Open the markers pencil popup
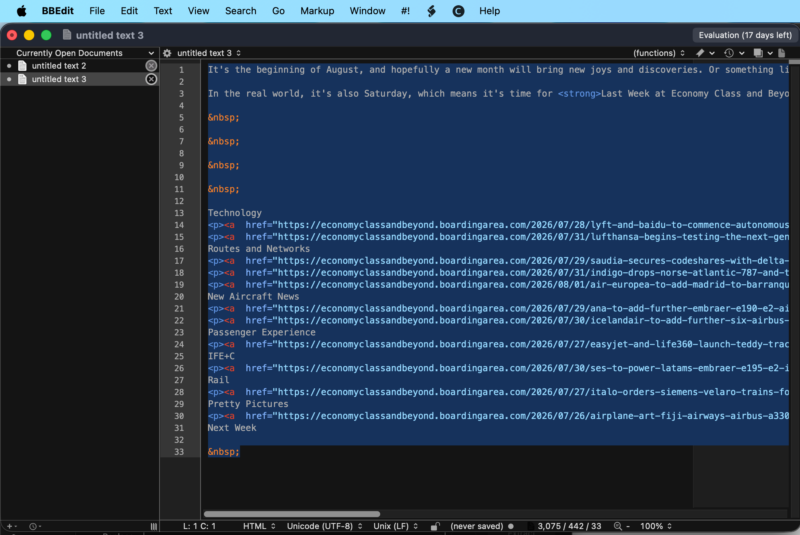 (x=705, y=53)
